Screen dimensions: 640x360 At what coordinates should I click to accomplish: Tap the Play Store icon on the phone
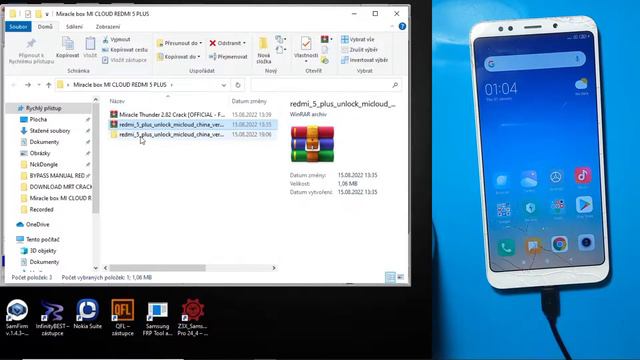pos(584,204)
